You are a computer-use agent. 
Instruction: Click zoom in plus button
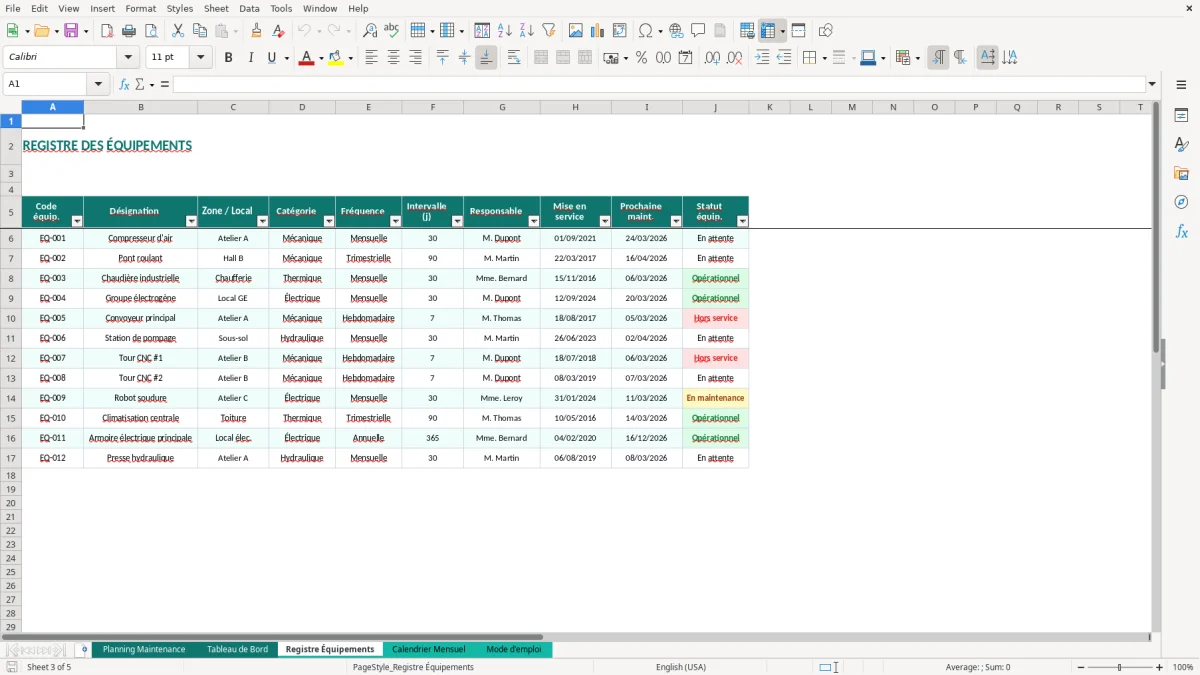[x=1160, y=667]
